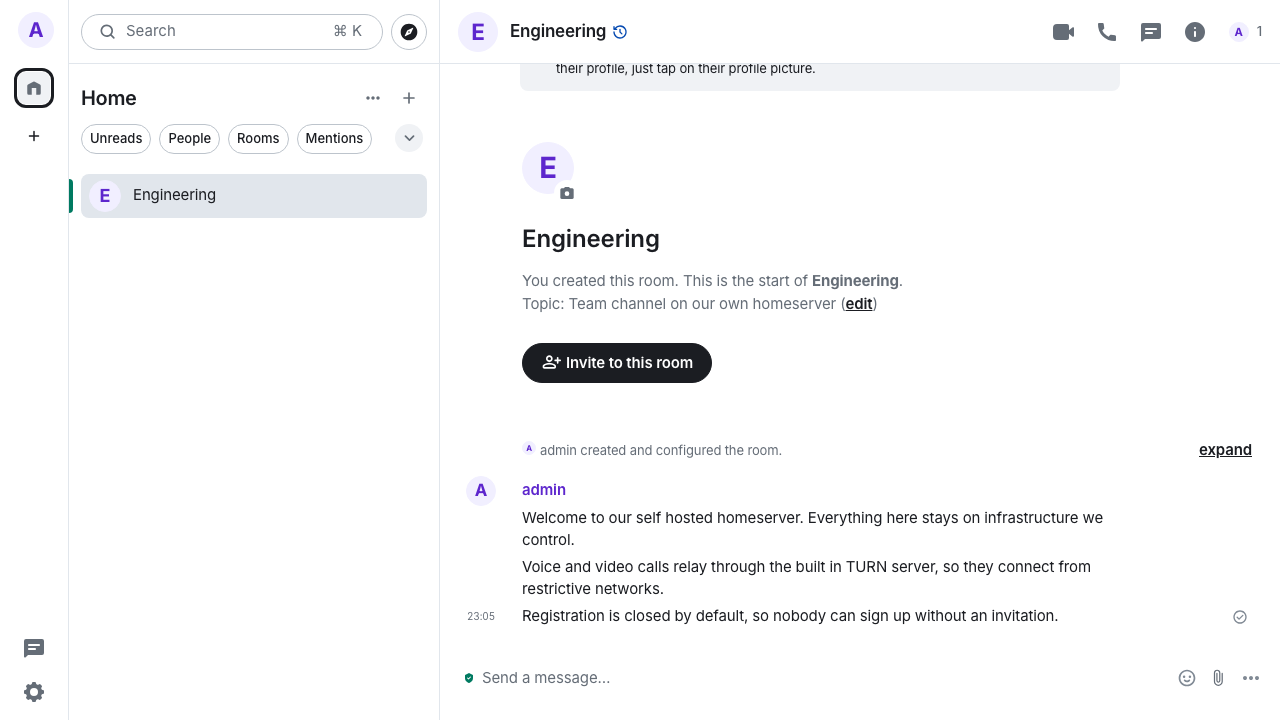Toggle the Mentions filter
Image resolution: width=1280 pixels, height=720 pixels.
(334, 139)
